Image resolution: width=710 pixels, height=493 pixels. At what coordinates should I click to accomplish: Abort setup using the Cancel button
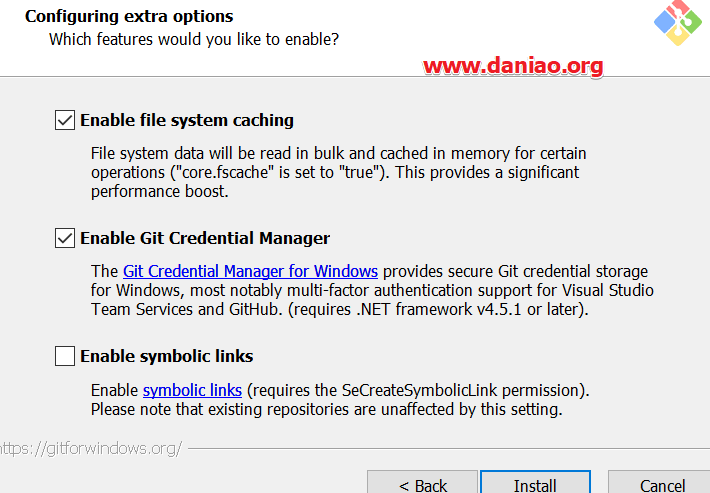click(x=661, y=483)
